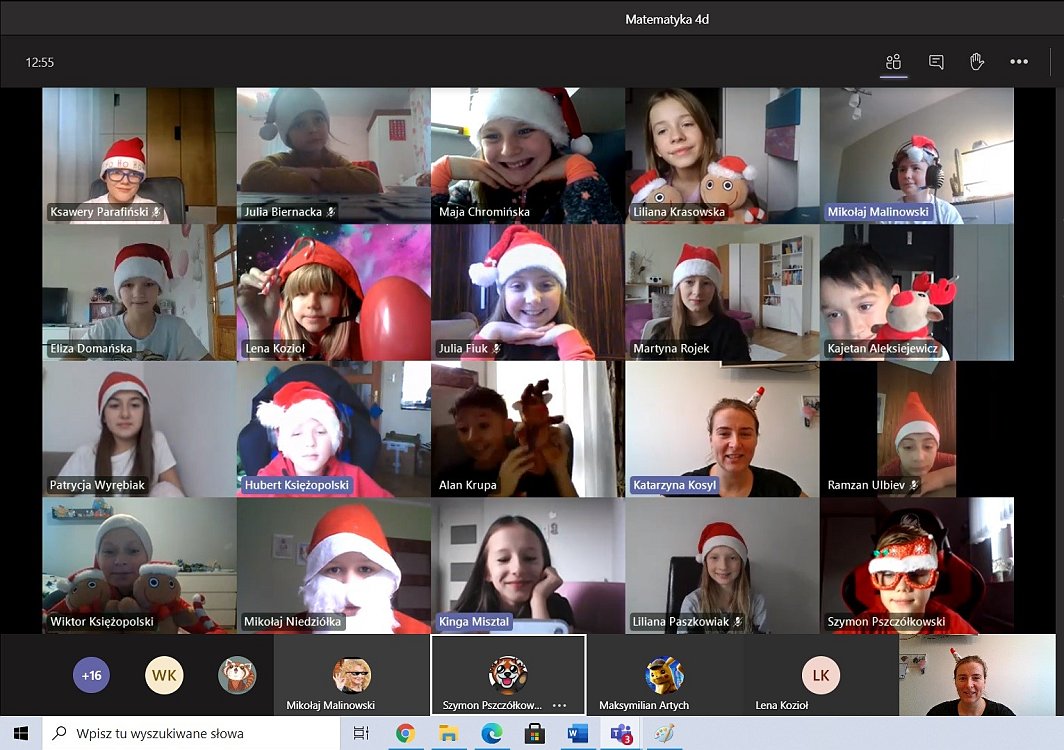Viewport: 1064px width, 750px height.
Task: Switch to Word in the taskbar
Action: (x=578, y=733)
